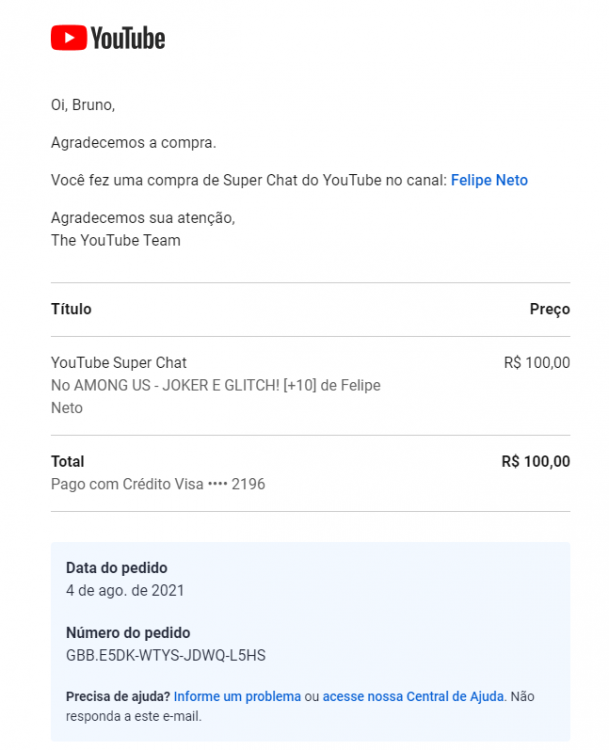The image size is (609, 750).
Task: Click the 'Informe um problema' link
Action: 237,696
